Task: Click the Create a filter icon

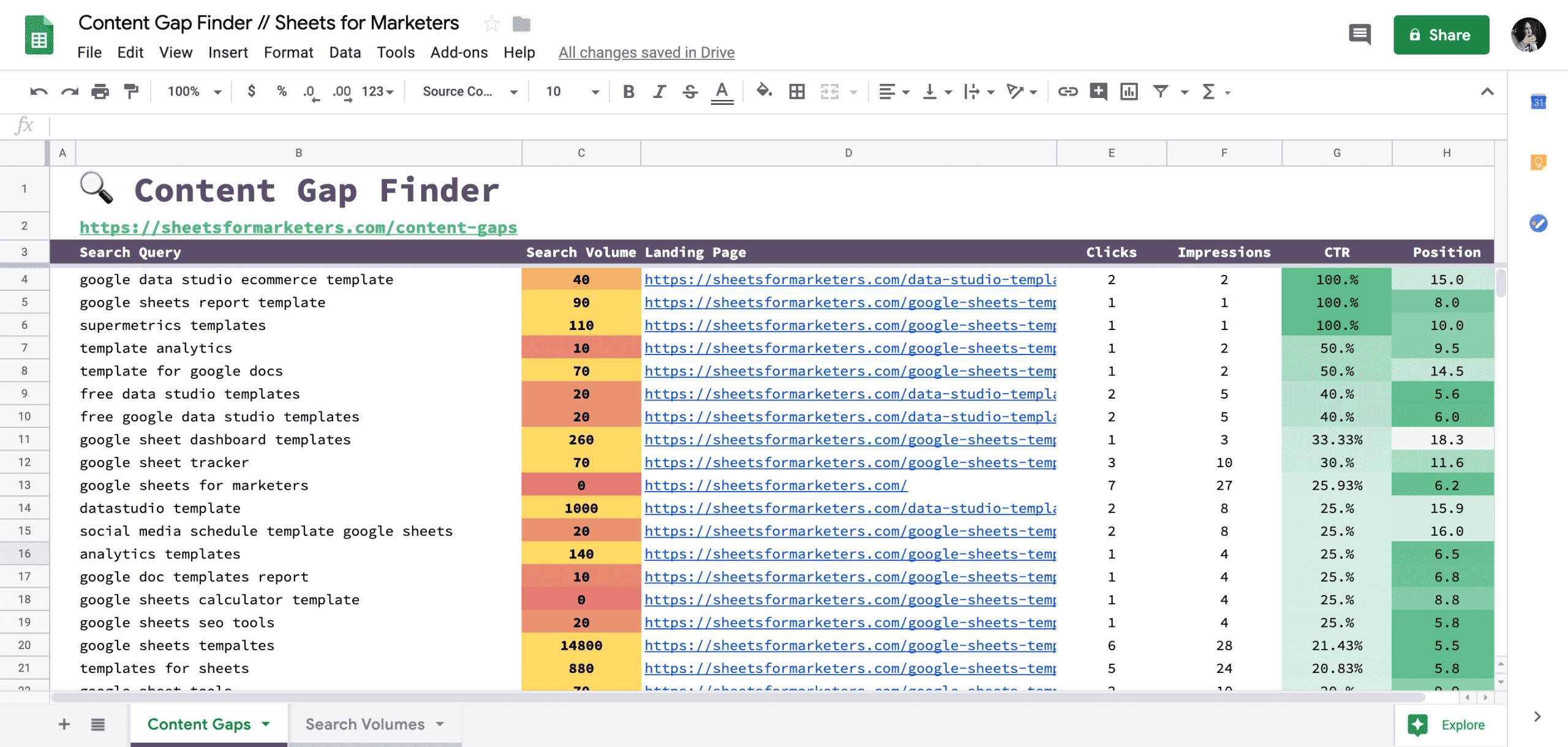Action: [1161, 92]
